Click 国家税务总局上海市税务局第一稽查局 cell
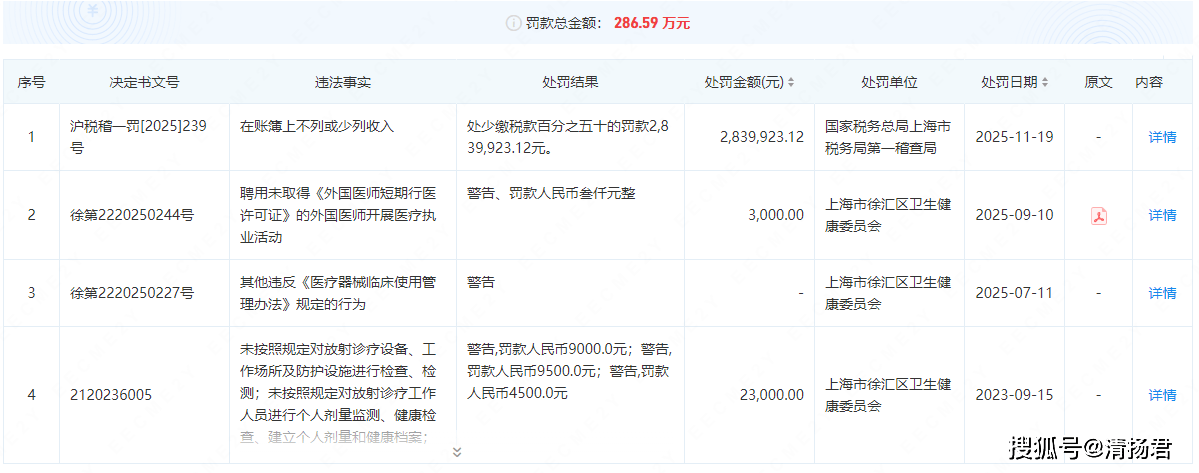The width and height of the screenshot is (1199, 473). (x=889, y=138)
